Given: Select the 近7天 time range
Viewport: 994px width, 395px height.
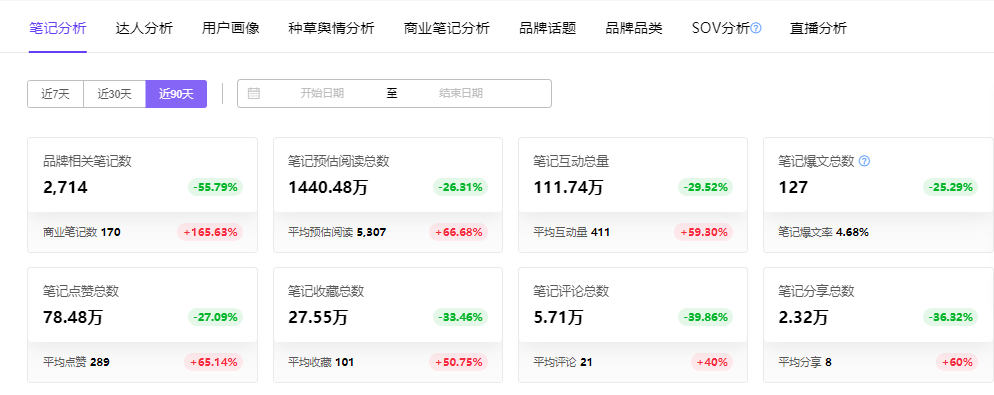Looking at the screenshot, I should coord(55,94).
